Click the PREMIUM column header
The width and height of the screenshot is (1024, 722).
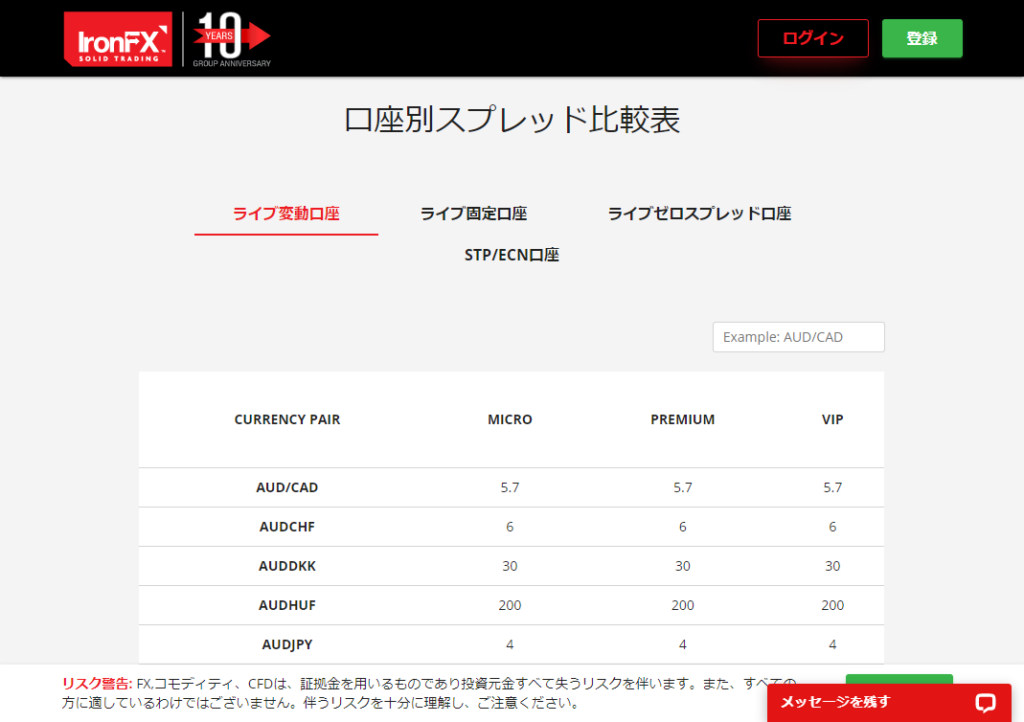[x=682, y=420]
